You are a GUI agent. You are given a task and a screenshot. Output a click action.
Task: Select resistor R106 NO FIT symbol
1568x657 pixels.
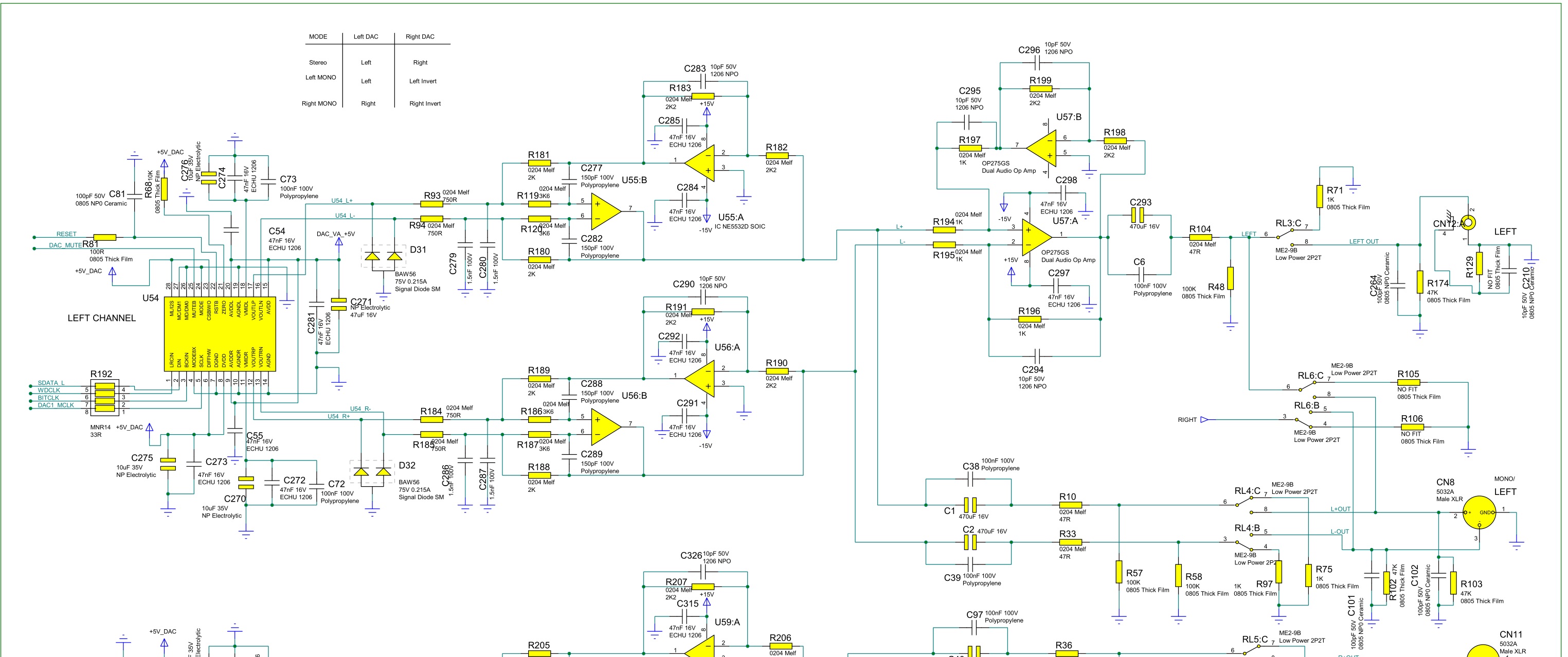(1412, 428)
